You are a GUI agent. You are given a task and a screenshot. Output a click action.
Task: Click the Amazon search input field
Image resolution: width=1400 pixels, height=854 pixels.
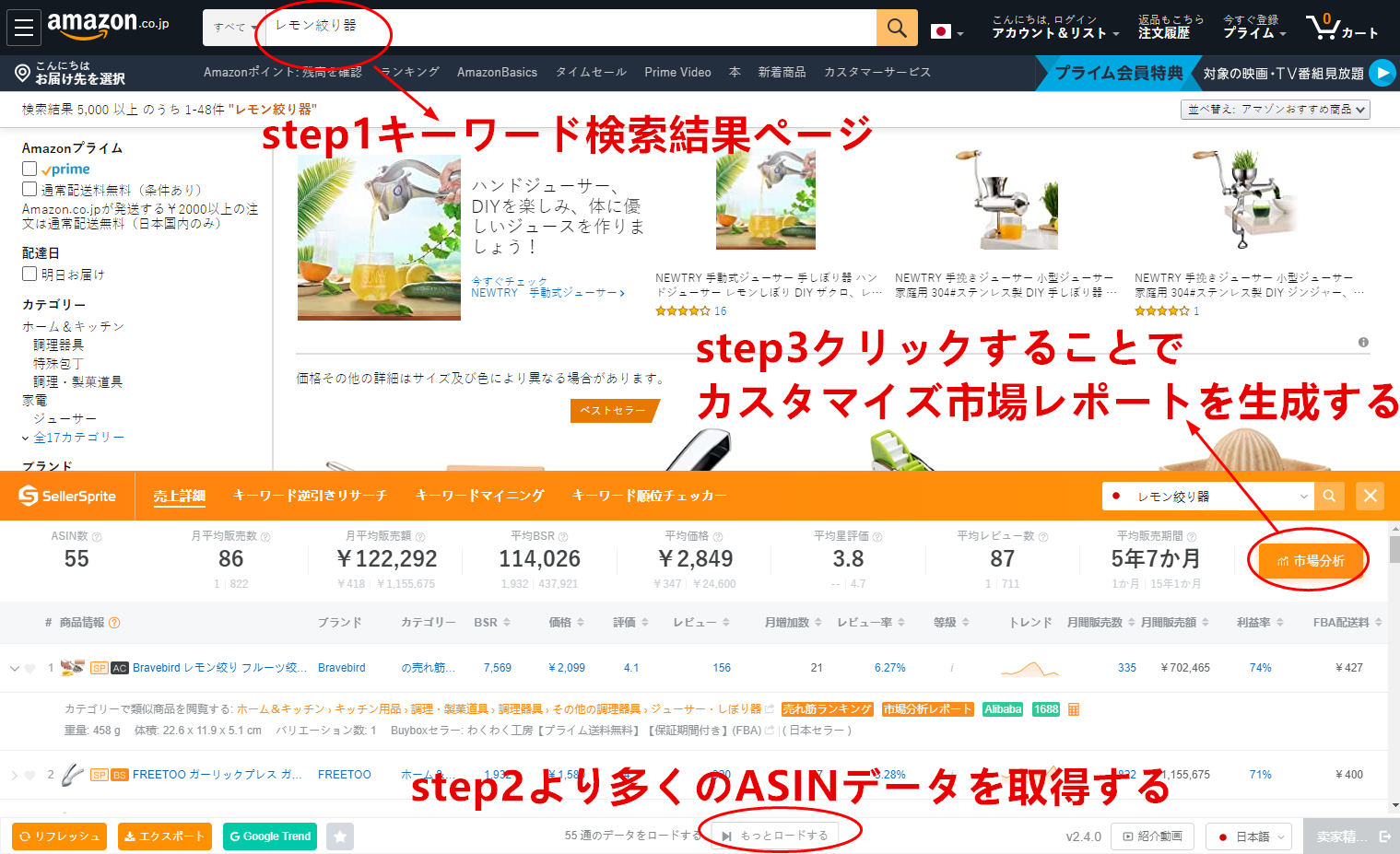pyautogui.click(x=571, y=28)
